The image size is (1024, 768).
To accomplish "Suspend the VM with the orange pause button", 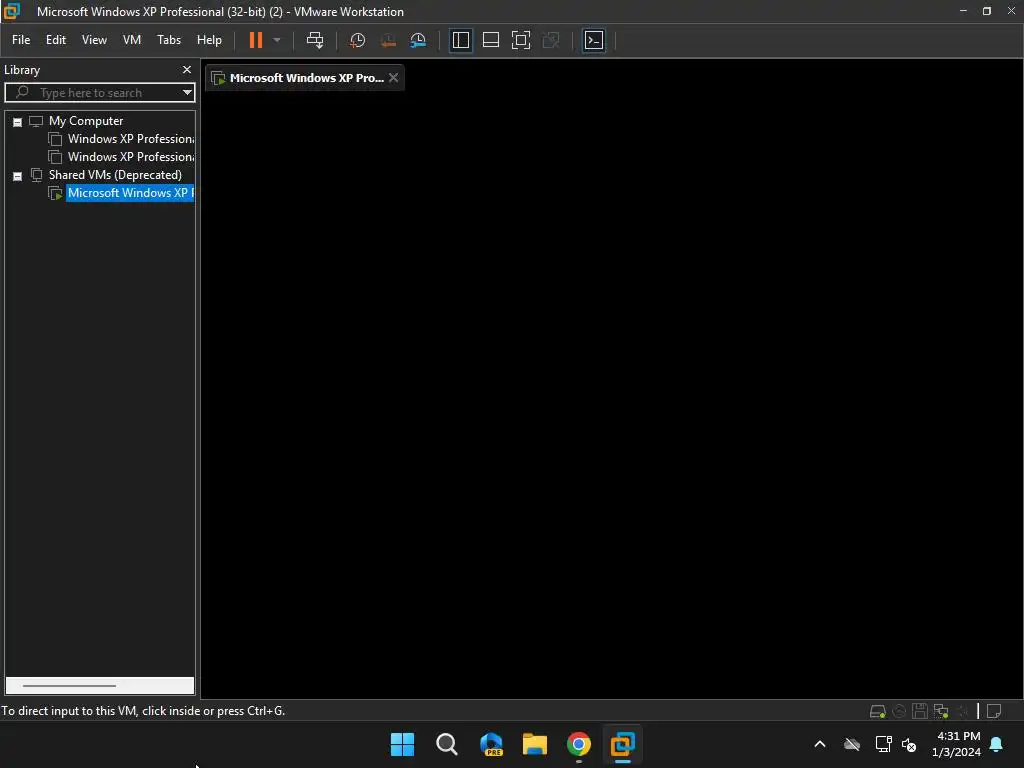I will point(255,40).
